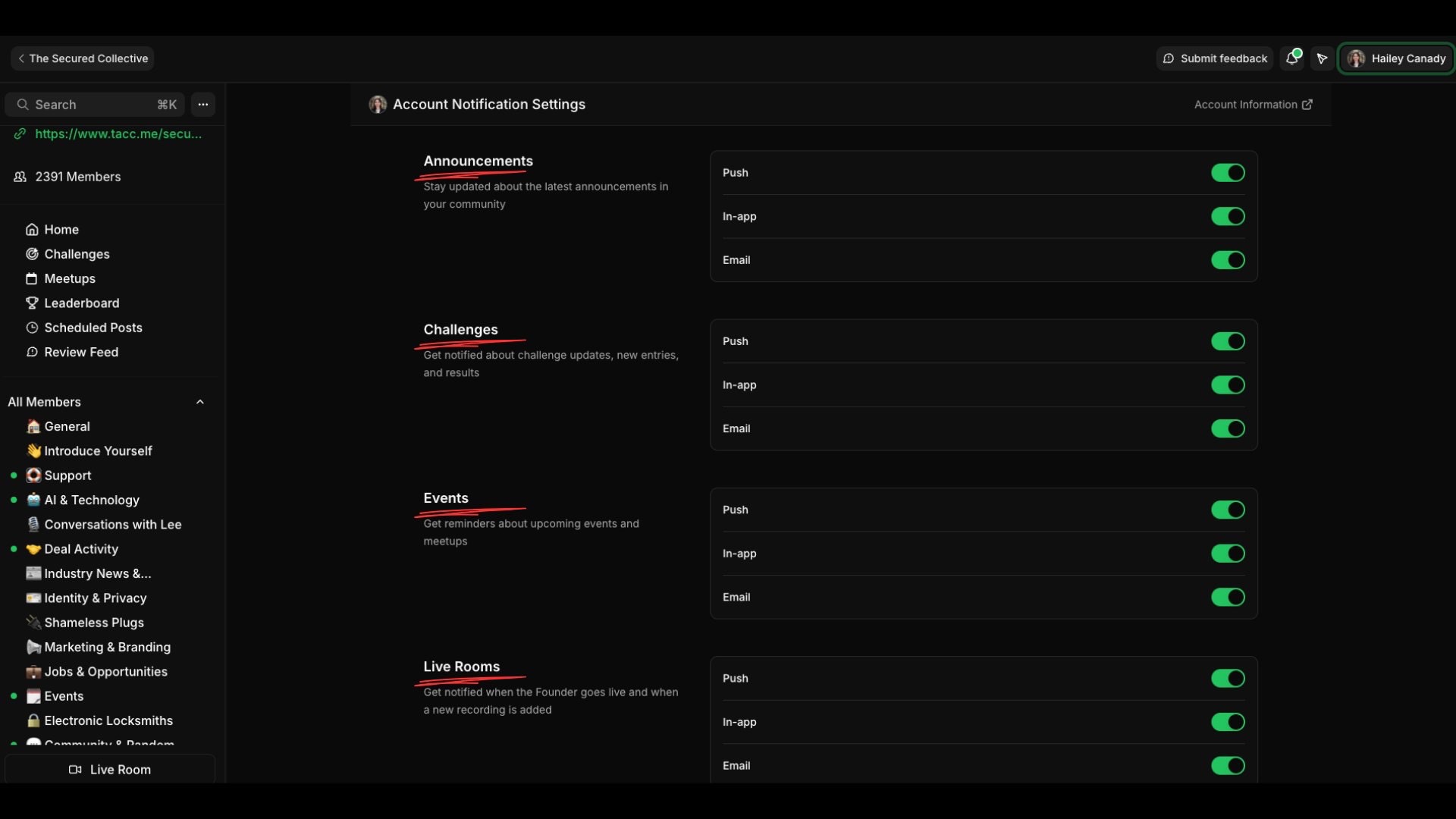Toggle Live Rooms Push notifications
This screenshot has width=1456, height=819.
point(1228,678)
